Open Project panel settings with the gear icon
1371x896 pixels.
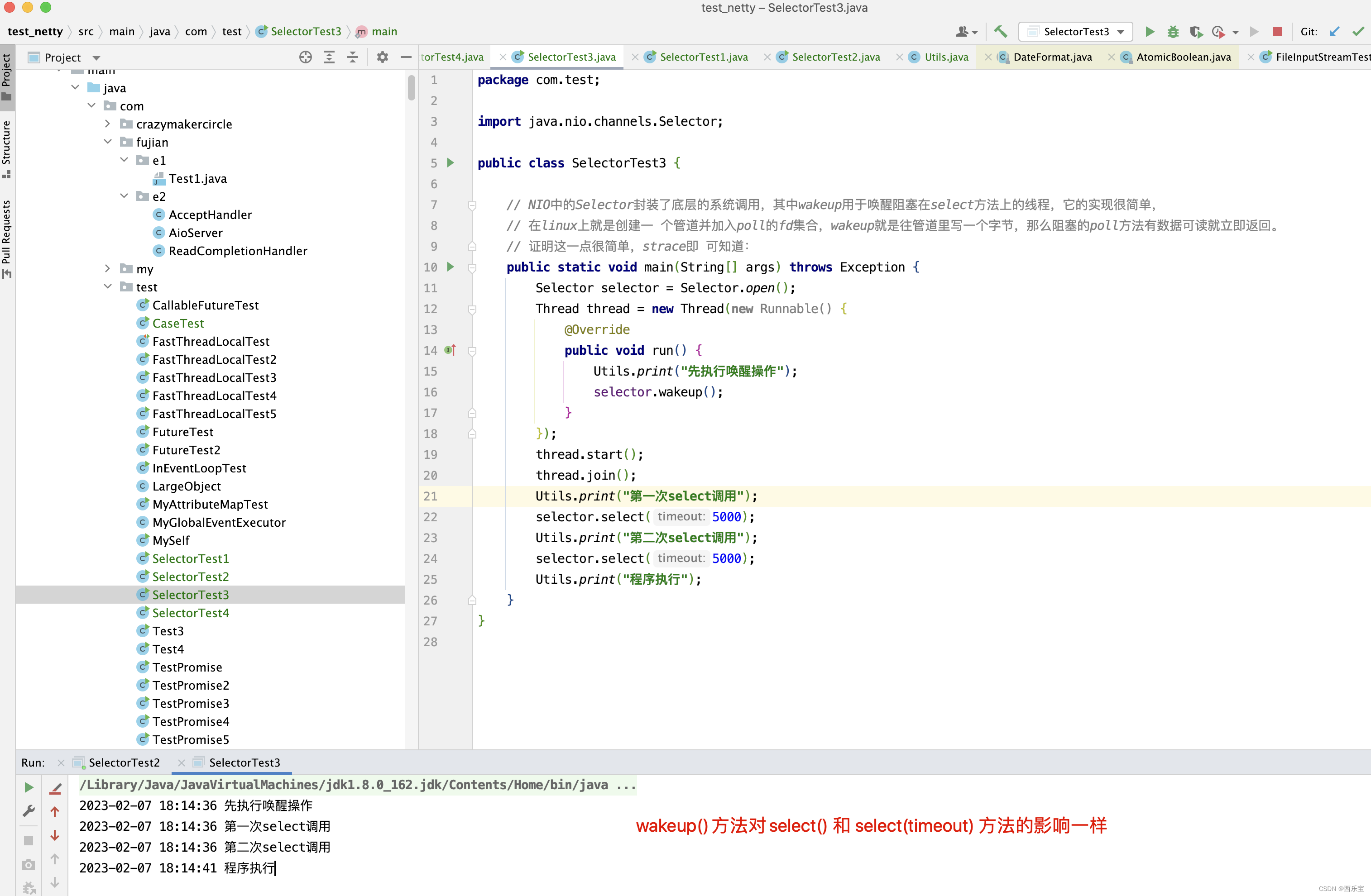383,57
